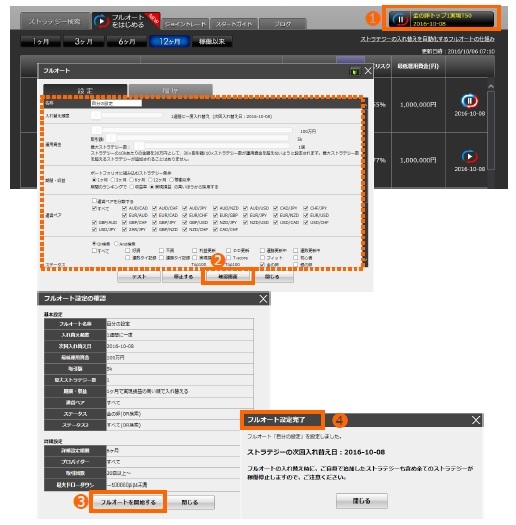Close the フルオート設定完了 dialog with X icon
This screenshot has height=525, width=516.
click(476, 420)
